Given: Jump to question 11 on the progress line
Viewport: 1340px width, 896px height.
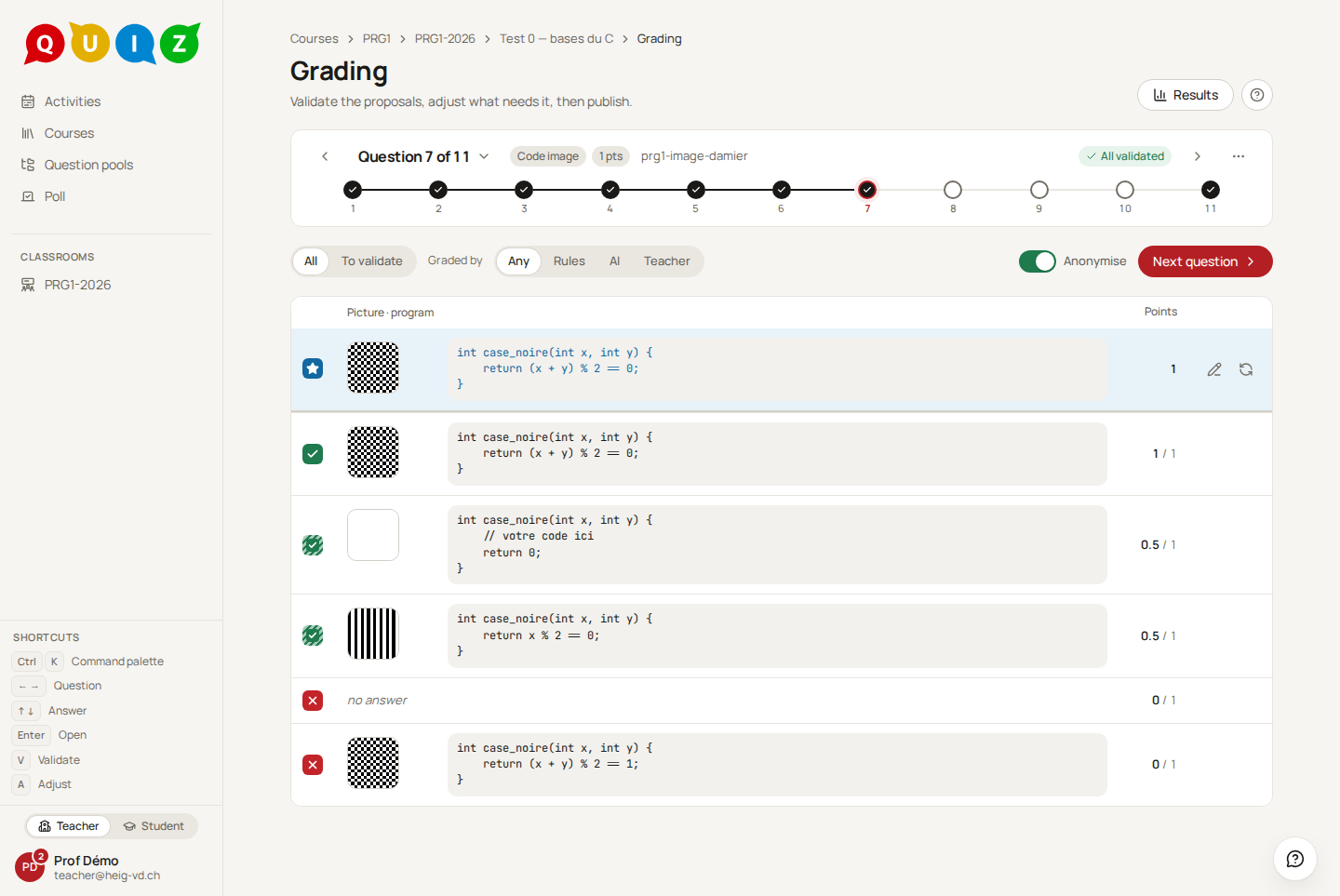Looking at the screenshot, I should tap(1211, 190).
